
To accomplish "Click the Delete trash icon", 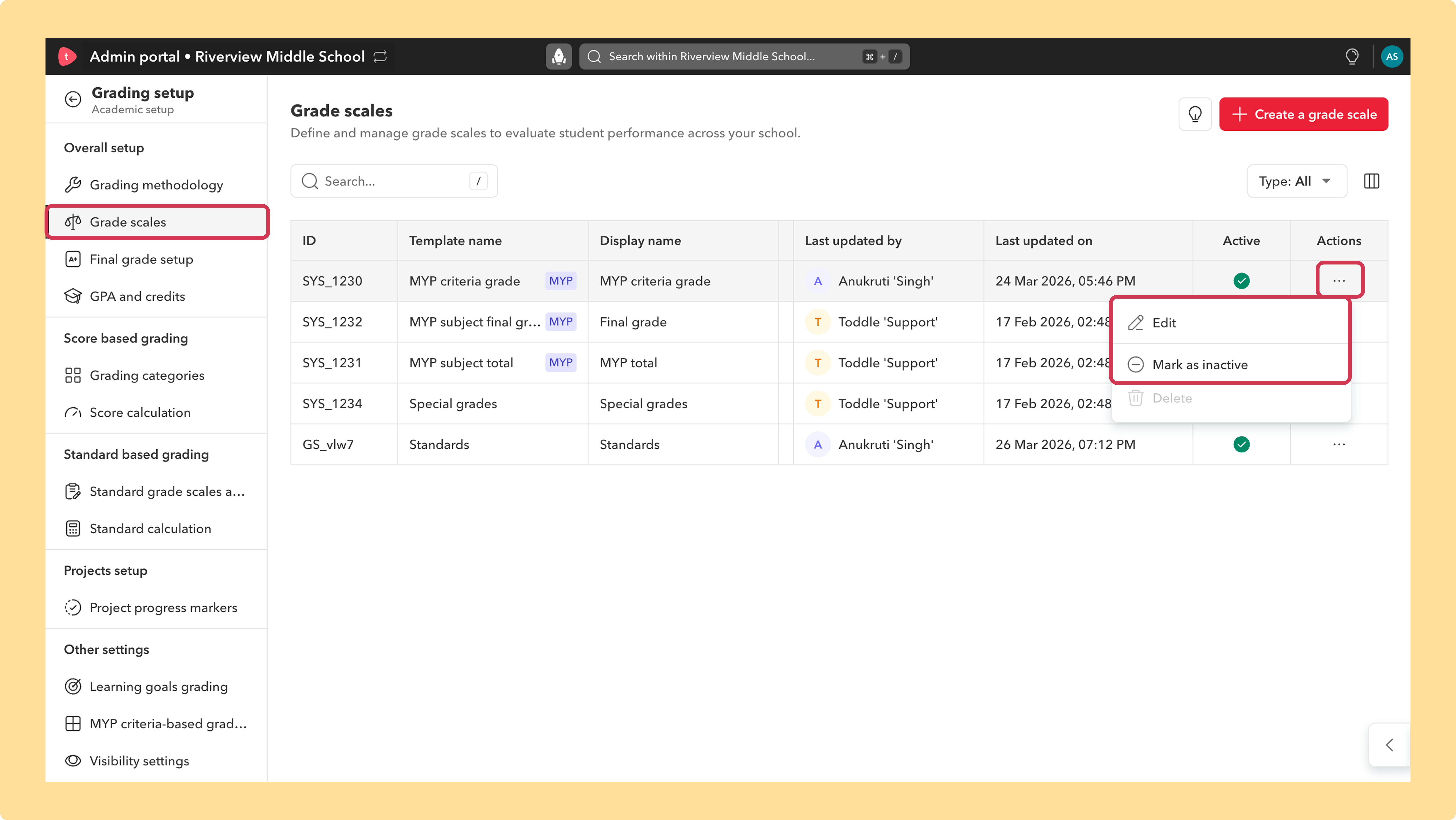I will click(1136, 398).
